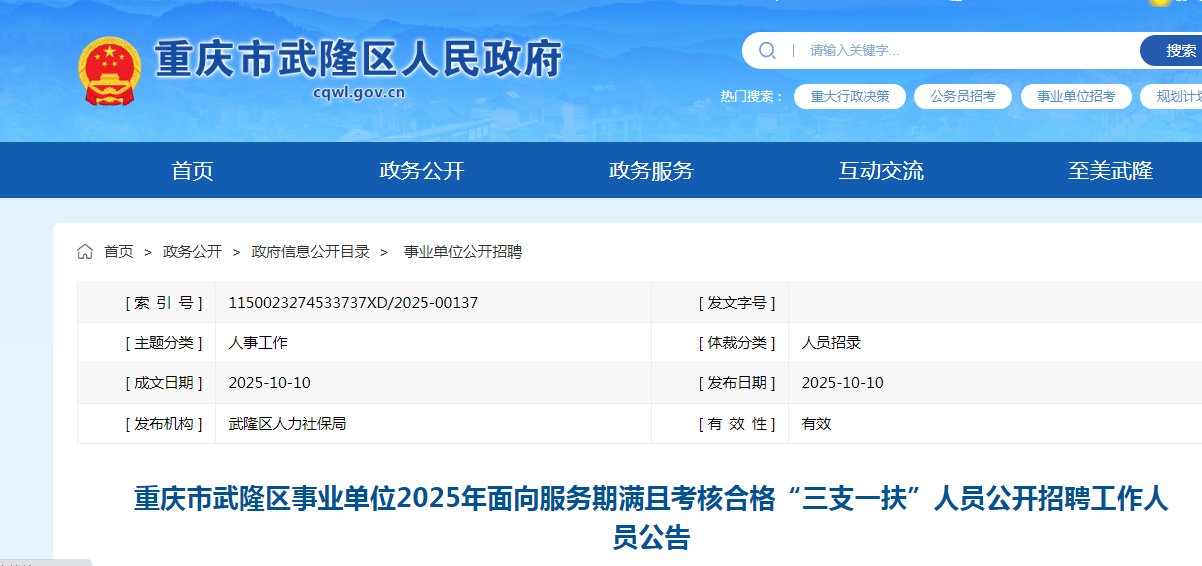Select hot search tag 公务员招考

(962, 96)
